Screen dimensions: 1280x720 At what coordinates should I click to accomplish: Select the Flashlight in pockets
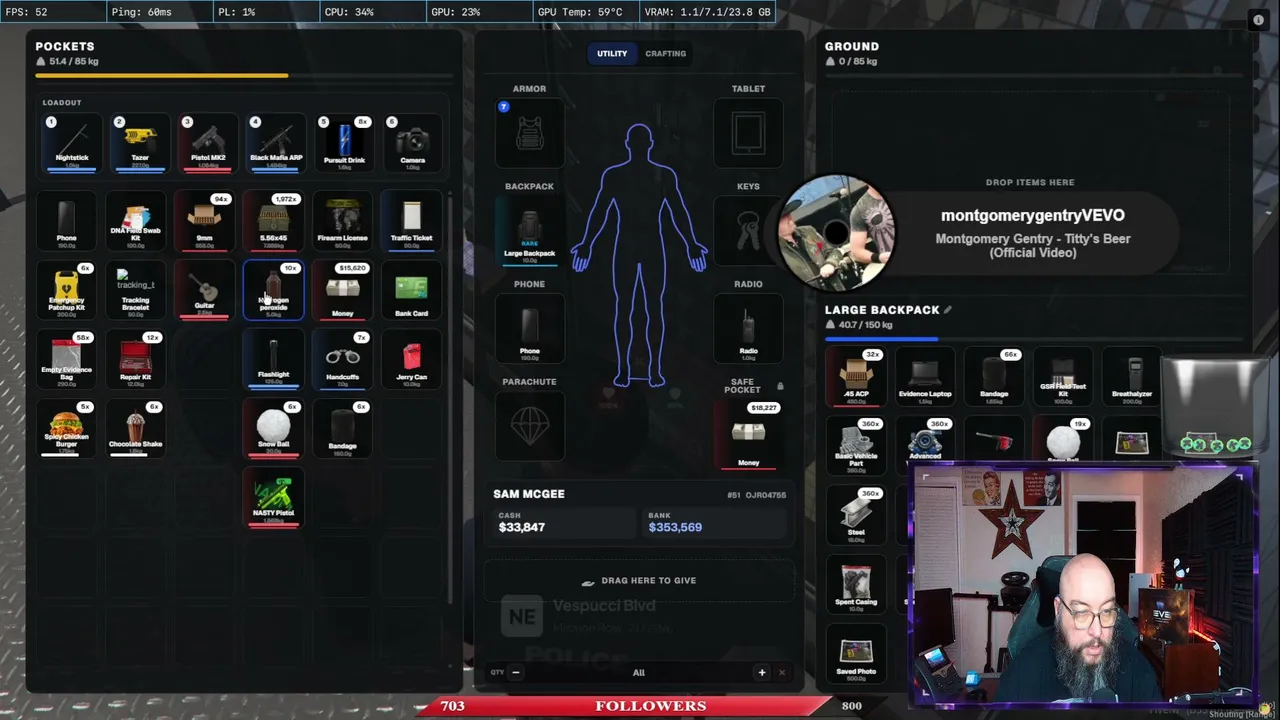pyautogui.click(x=273, y=360)
